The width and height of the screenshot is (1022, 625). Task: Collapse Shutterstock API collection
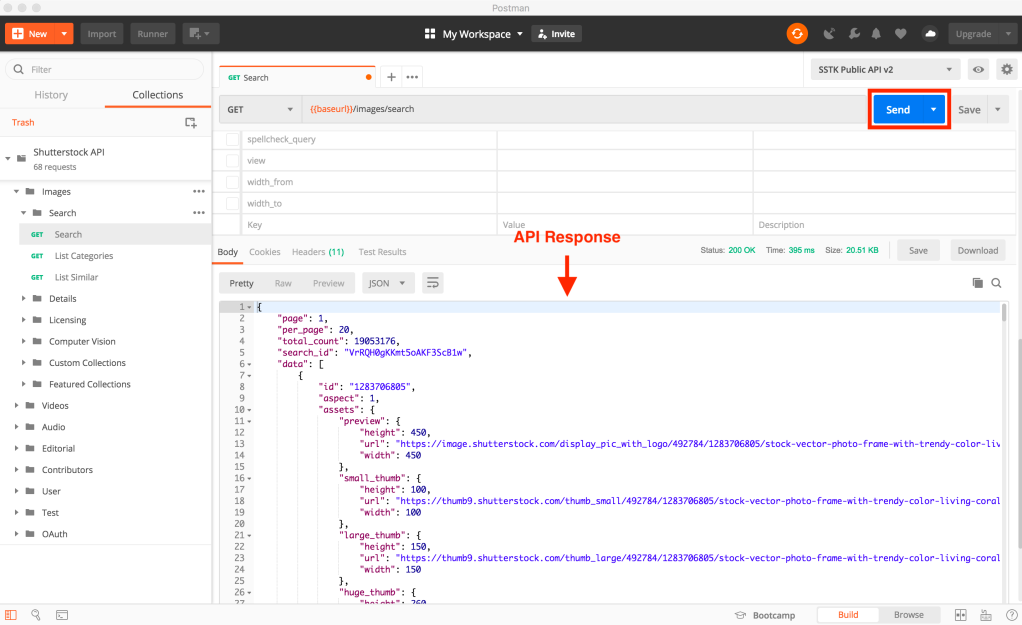8,158
